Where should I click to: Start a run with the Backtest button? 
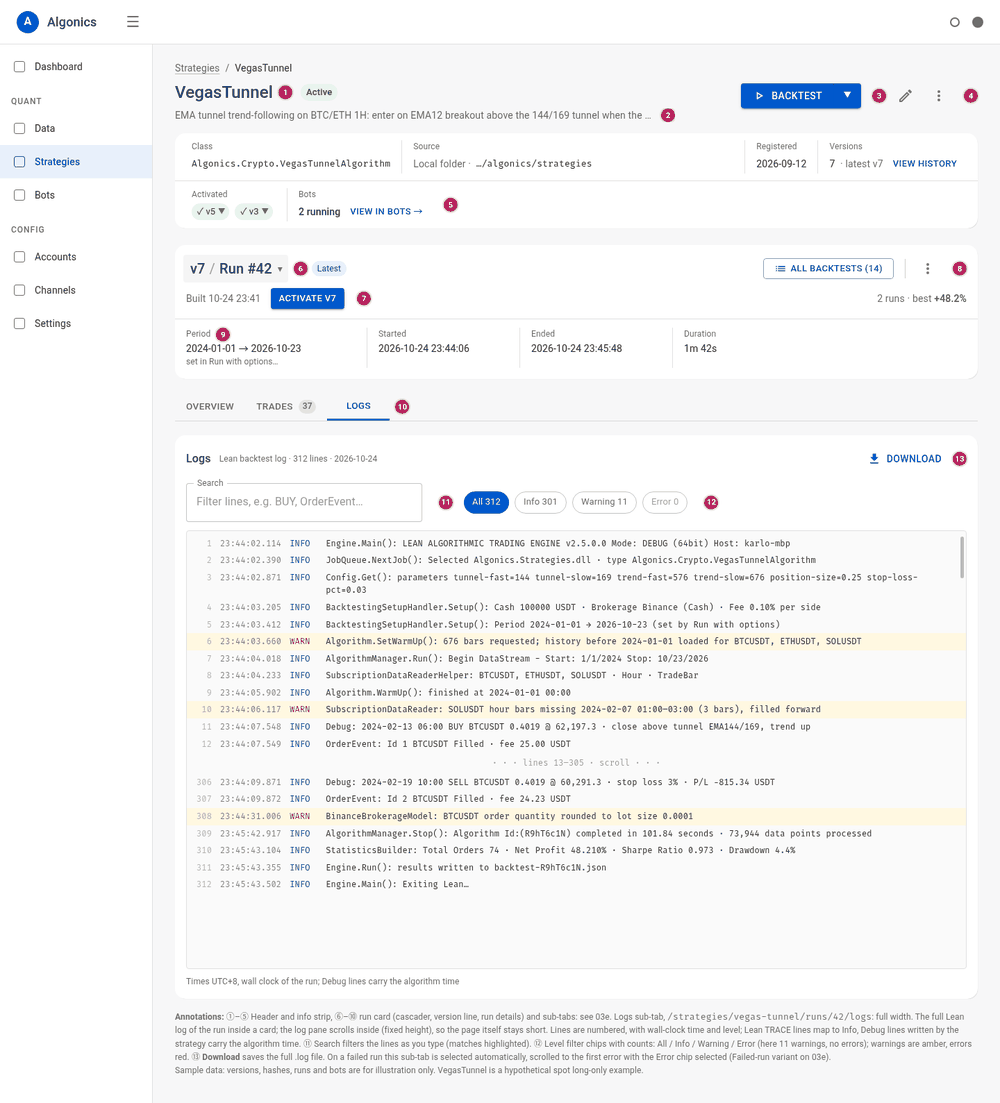(x=788, y=96)
